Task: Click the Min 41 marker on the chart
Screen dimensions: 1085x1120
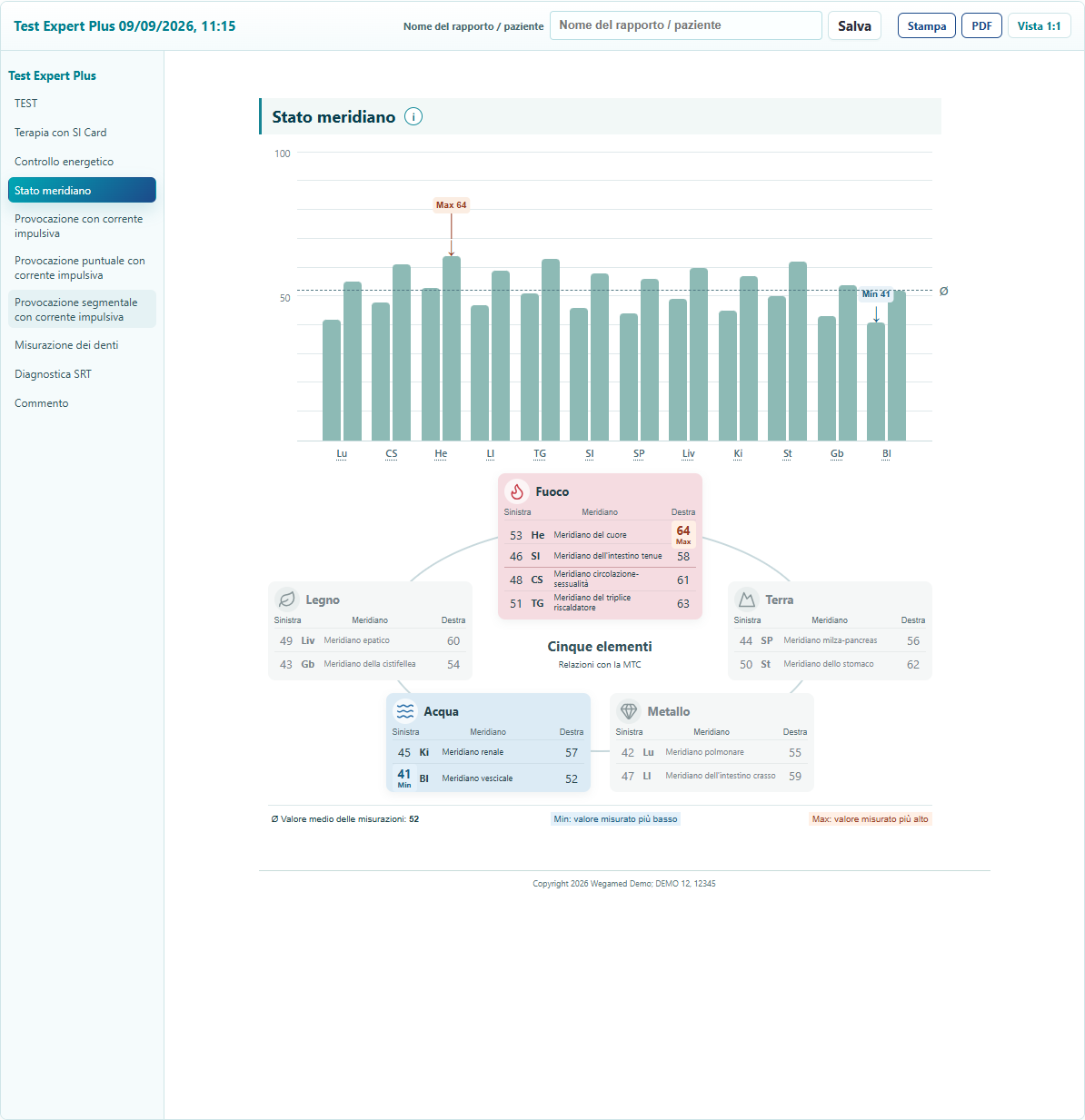Action: tap(876, 294)
